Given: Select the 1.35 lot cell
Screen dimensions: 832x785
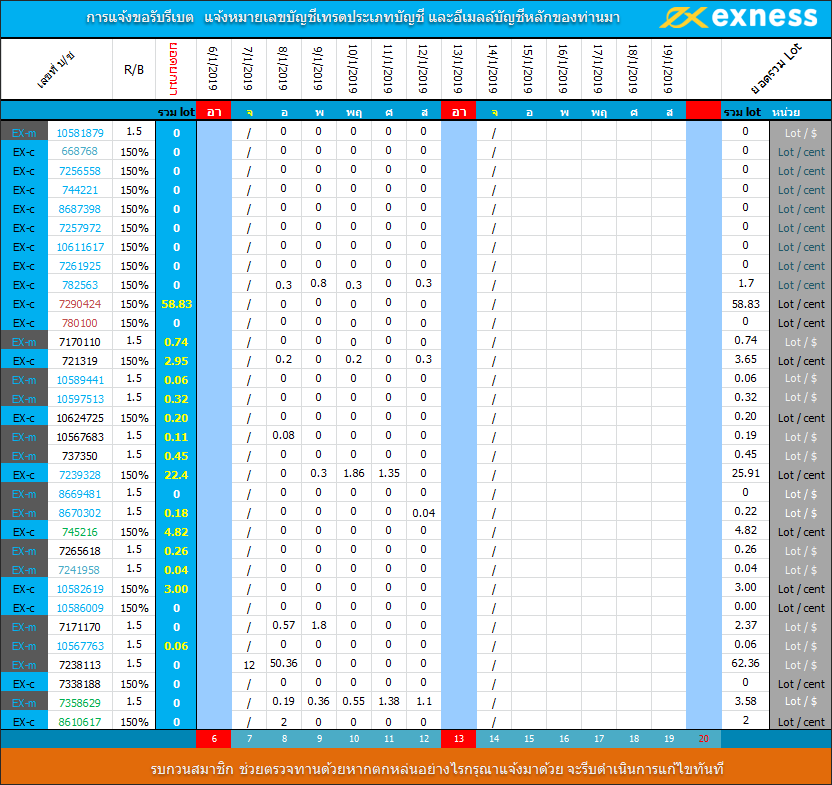Looking at the screenshot, I should click(388, 473).
